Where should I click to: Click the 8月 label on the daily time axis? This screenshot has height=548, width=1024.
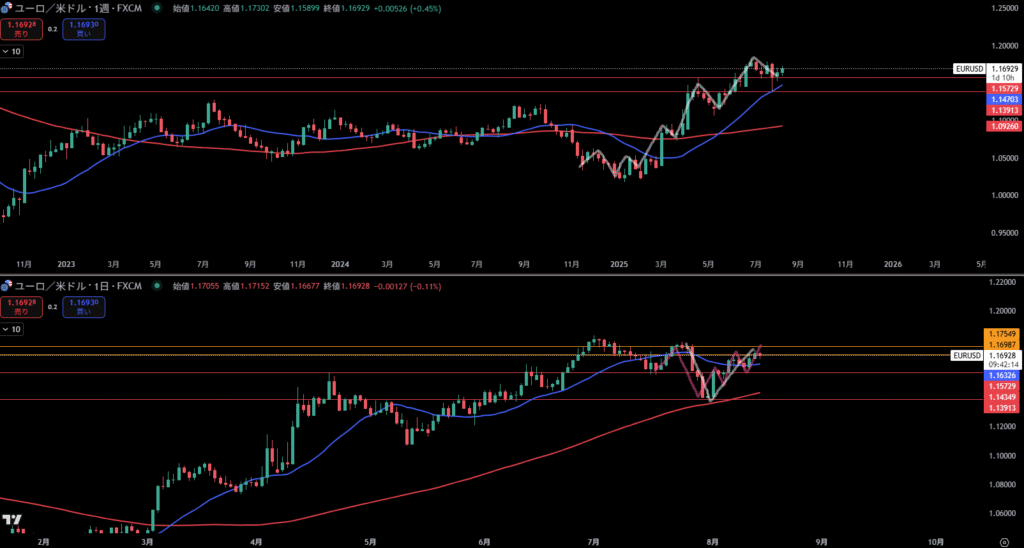713,541
